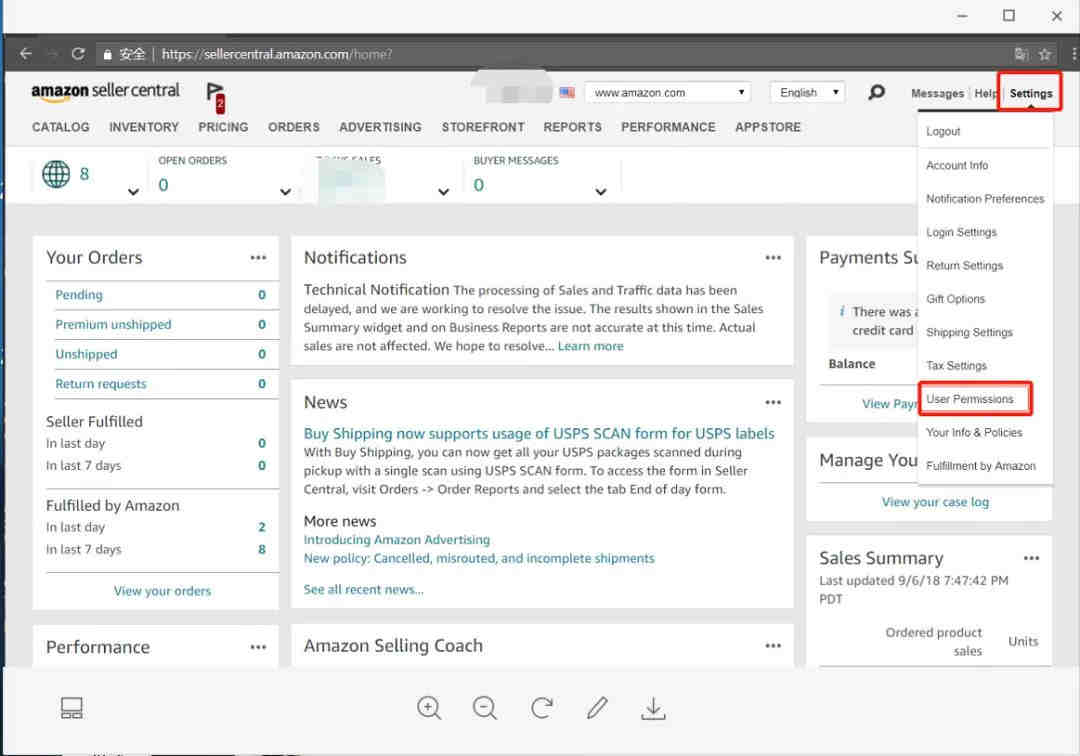Expand the English language dropdown

pyautogui.click(x=807, y=93)
